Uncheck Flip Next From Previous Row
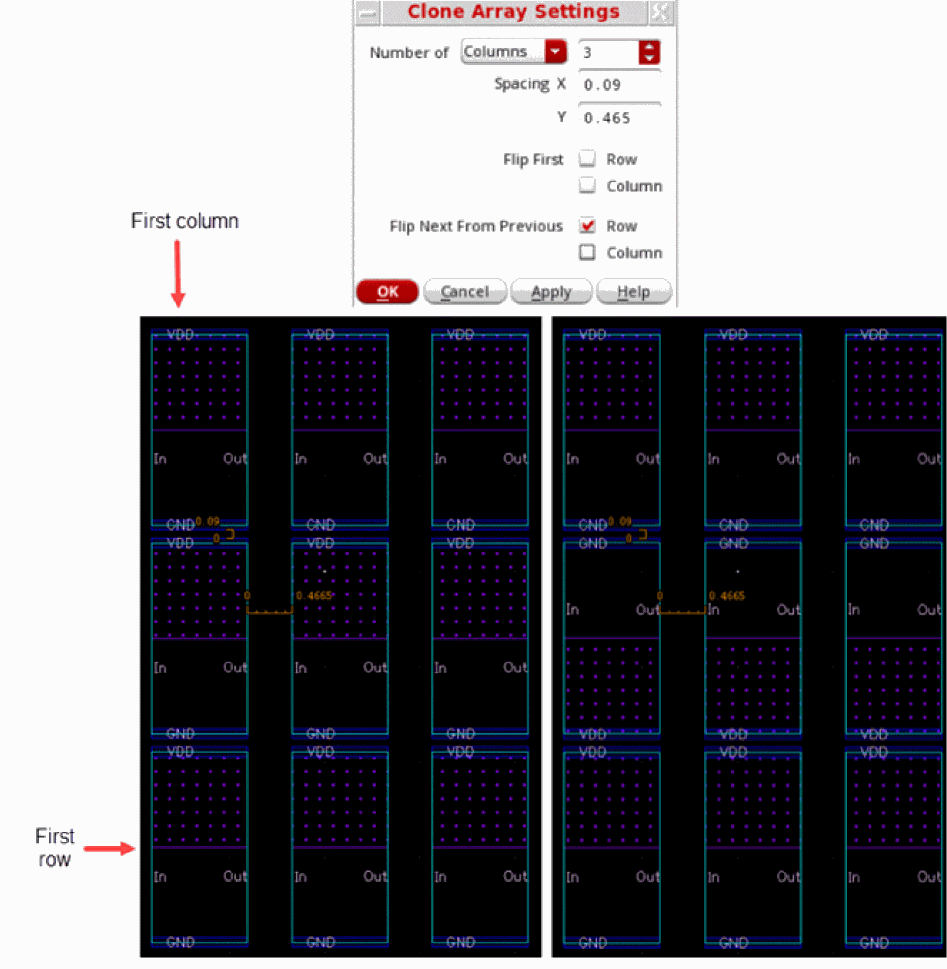 587,226
